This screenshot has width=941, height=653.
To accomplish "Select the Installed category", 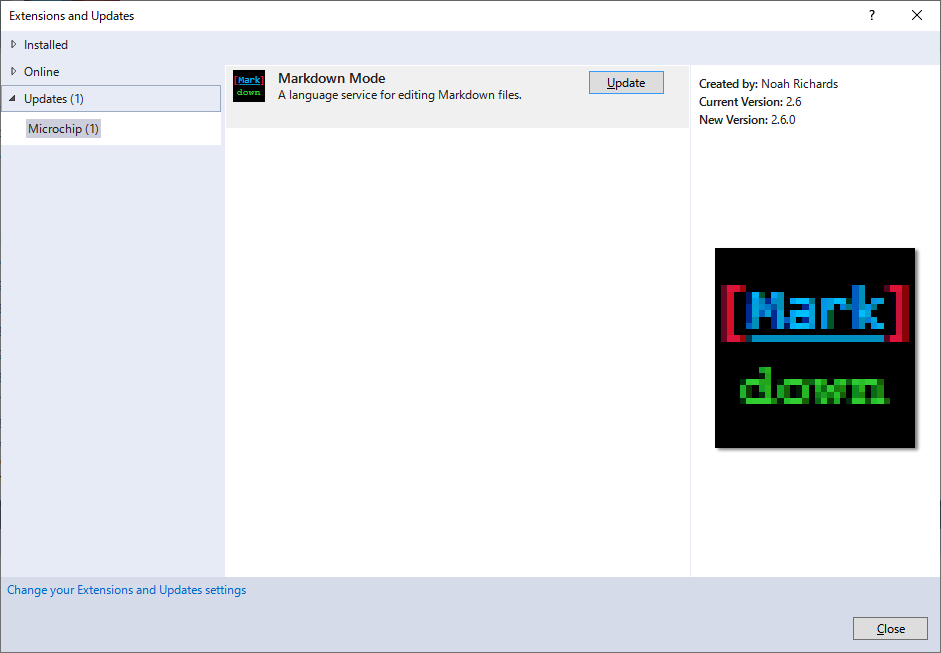I will pyautogui.click(x=46, y=44).
